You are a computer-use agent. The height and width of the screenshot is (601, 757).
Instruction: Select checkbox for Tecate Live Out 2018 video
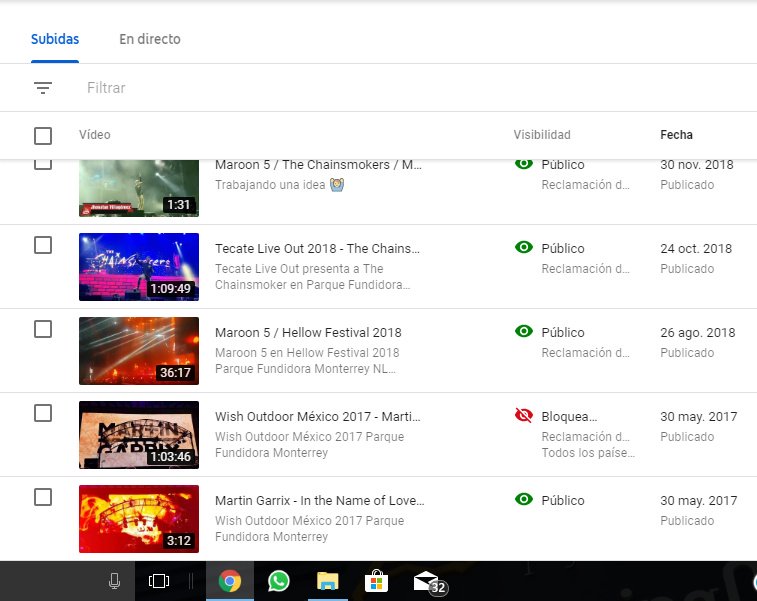pyautogui.click(x=43, y=245)
